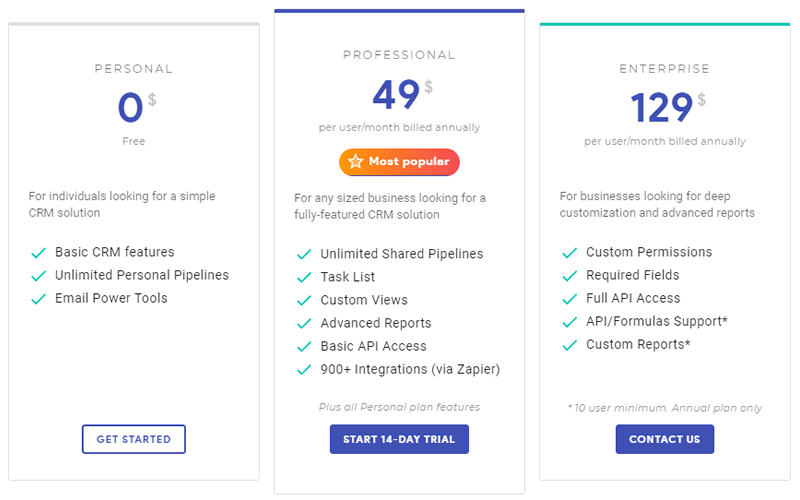Image resolution: width=800 pixels, height=500 pixels.
Task: Click the ENTERPRISE plan heading
Action: (x=664, y=69)
